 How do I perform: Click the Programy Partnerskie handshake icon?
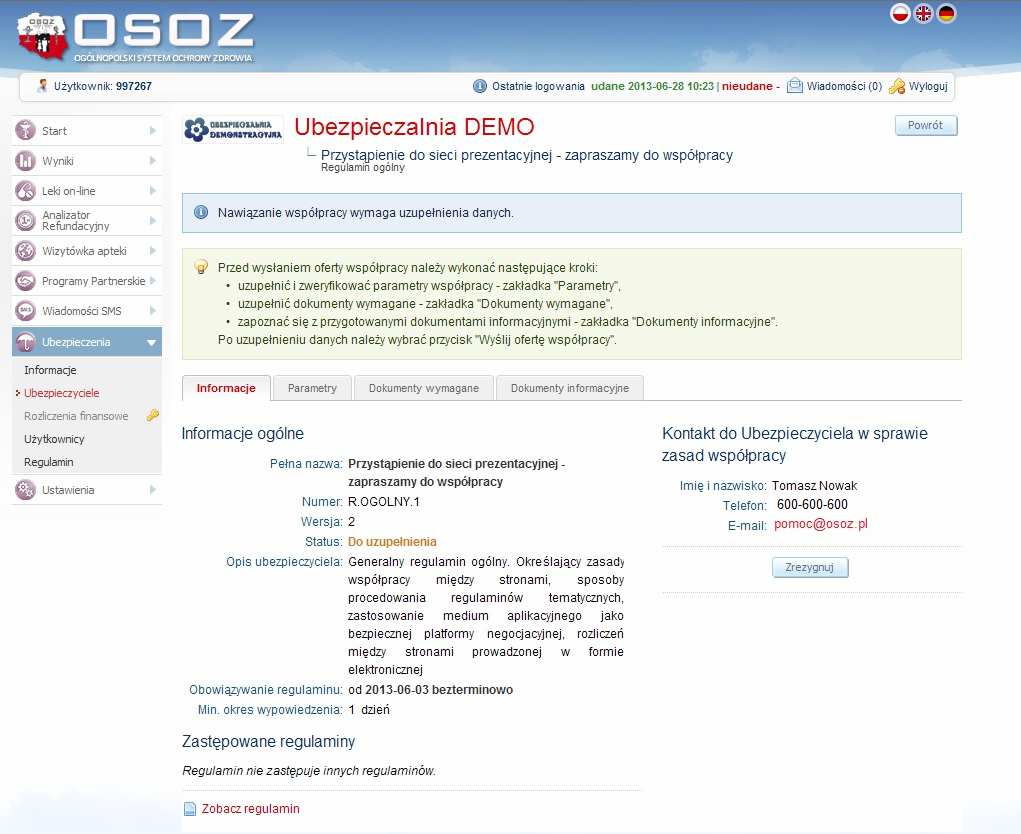(x=25, y=281)
